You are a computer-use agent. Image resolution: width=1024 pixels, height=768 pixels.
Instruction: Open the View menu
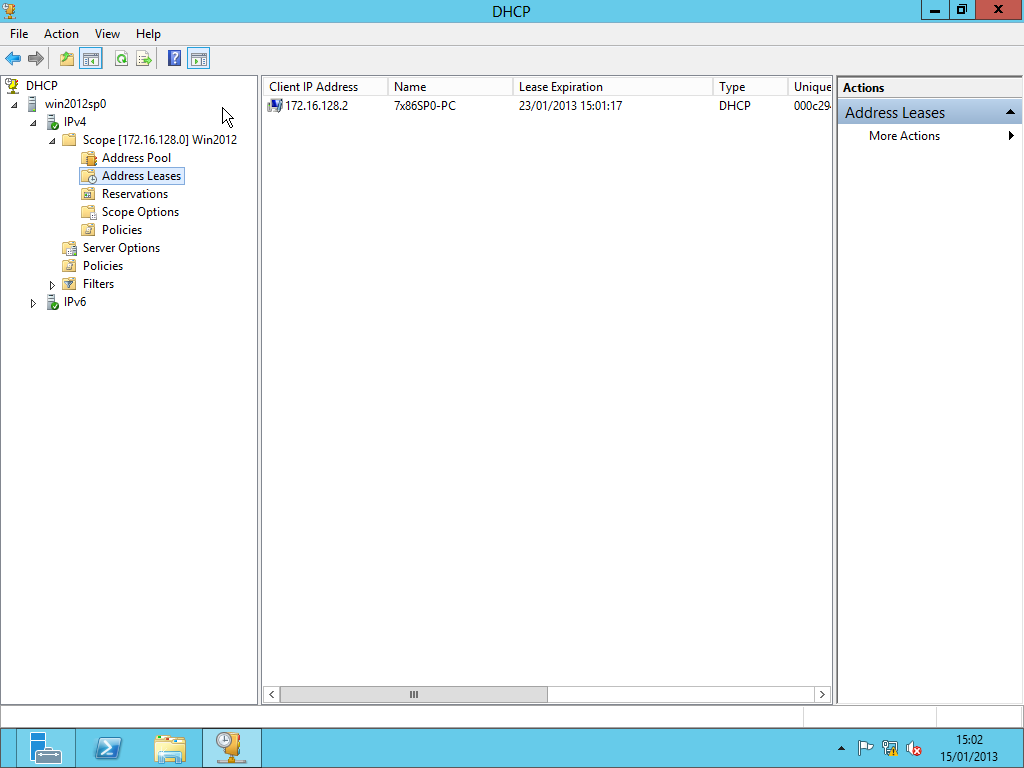click(x=107, y=34)
